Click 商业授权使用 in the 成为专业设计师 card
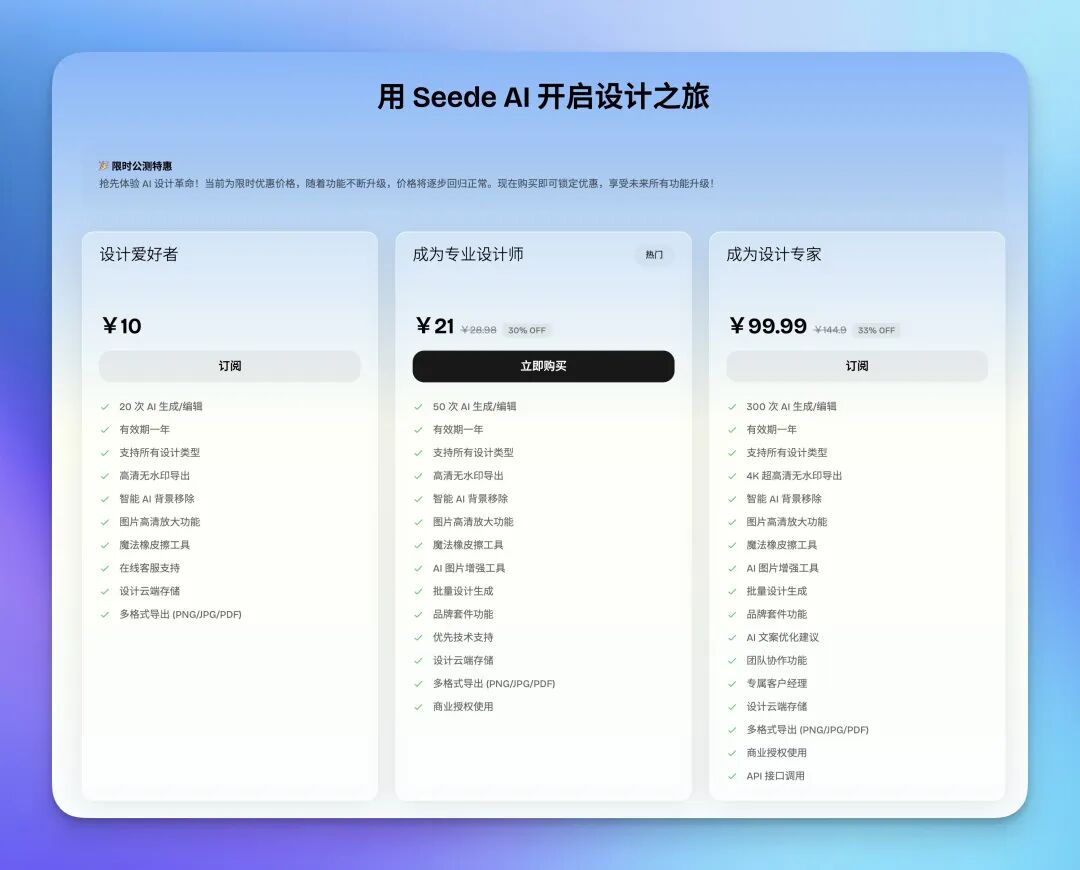This screenshot has height=870, width=1080. [463, 707]
